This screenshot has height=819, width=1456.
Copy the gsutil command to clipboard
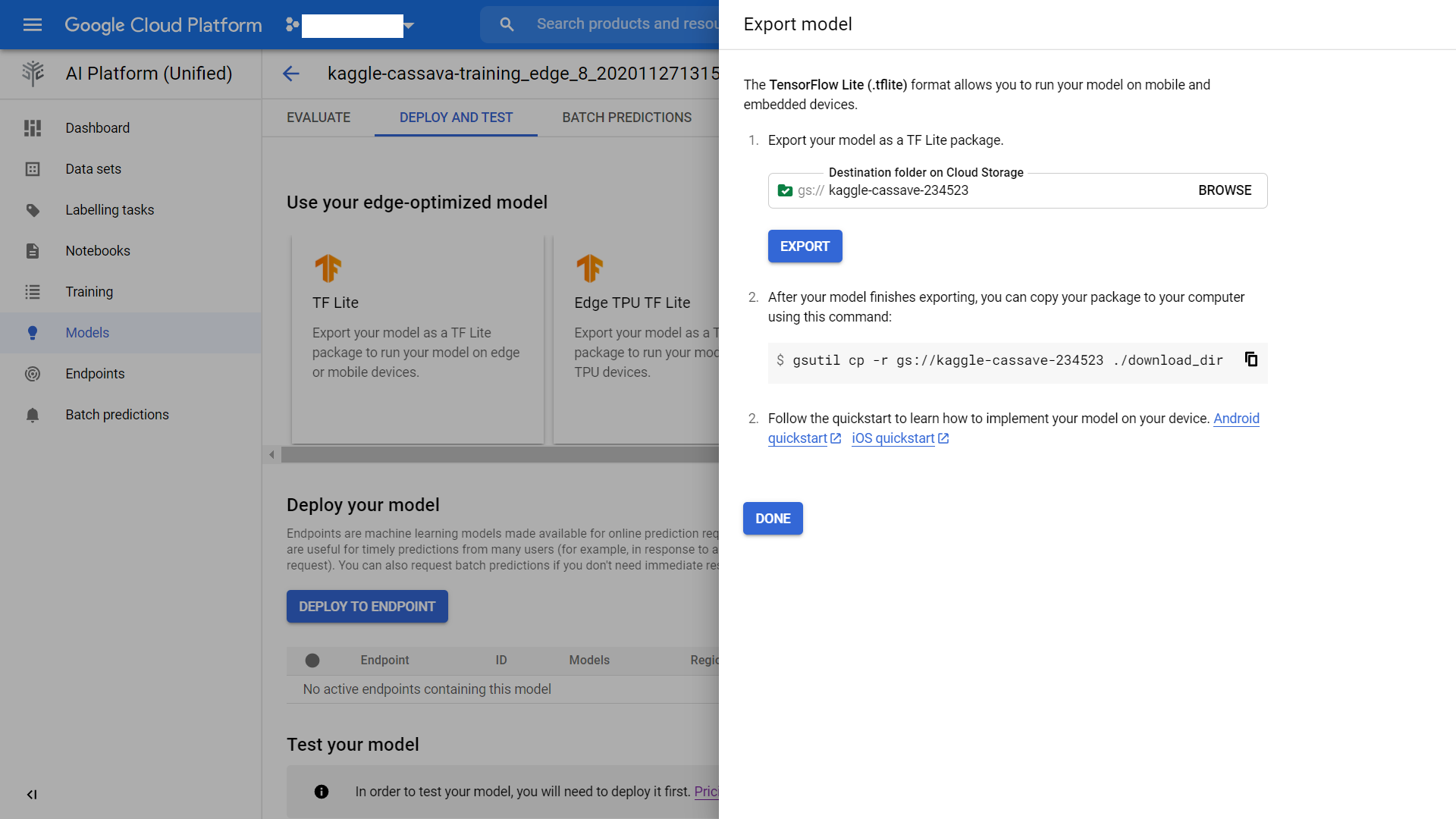(x=1250, y=359)
